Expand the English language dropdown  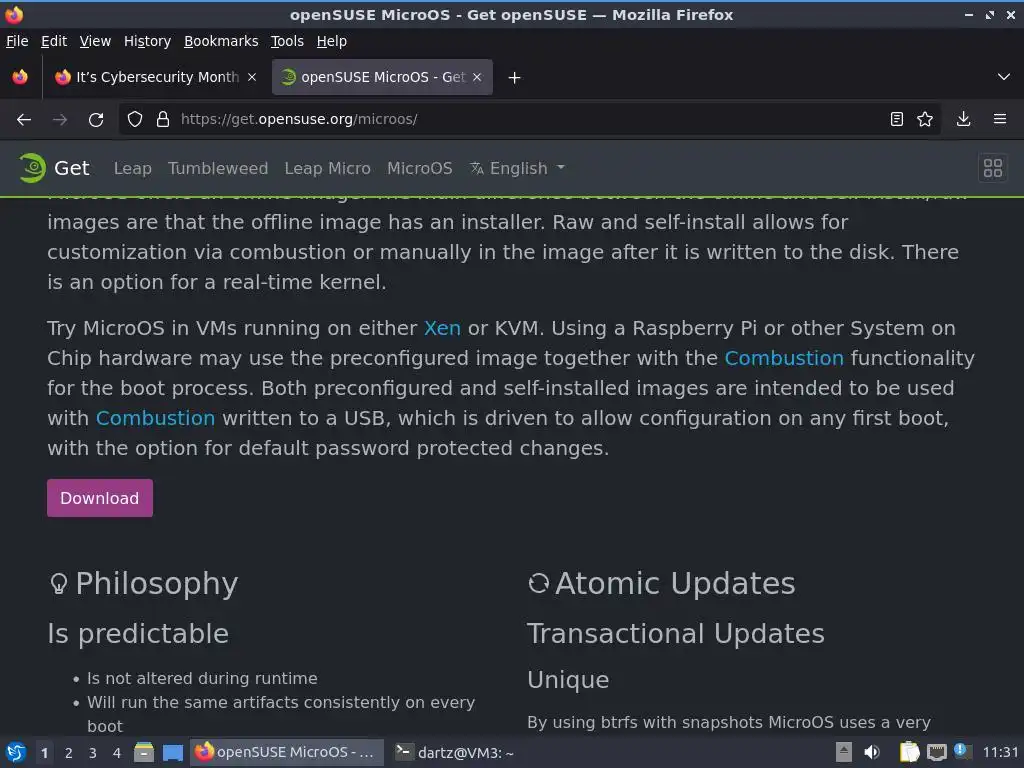coord(517,168)
